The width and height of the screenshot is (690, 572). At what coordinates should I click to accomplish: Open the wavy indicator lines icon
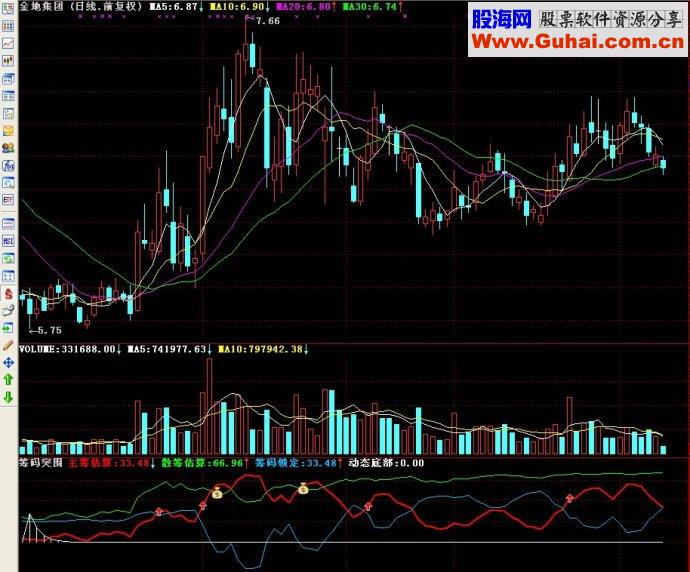(x=8, y=224)
